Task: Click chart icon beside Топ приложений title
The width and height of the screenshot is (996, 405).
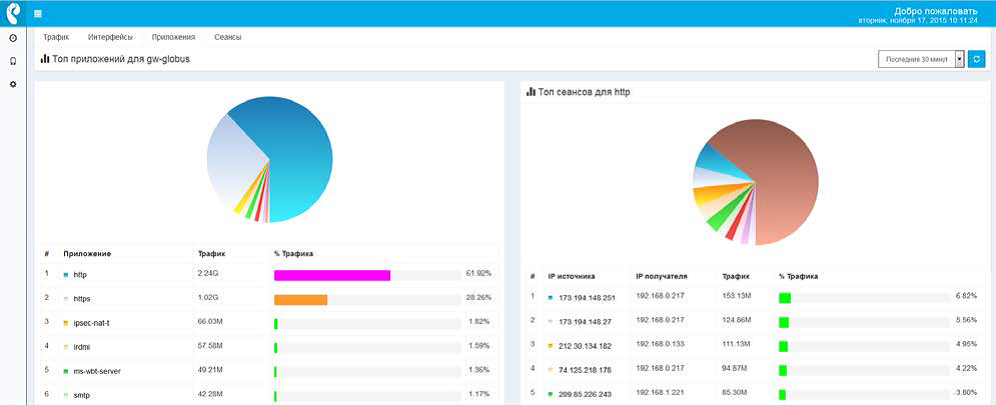Action: pyautogui.click(x=44, y=59)
